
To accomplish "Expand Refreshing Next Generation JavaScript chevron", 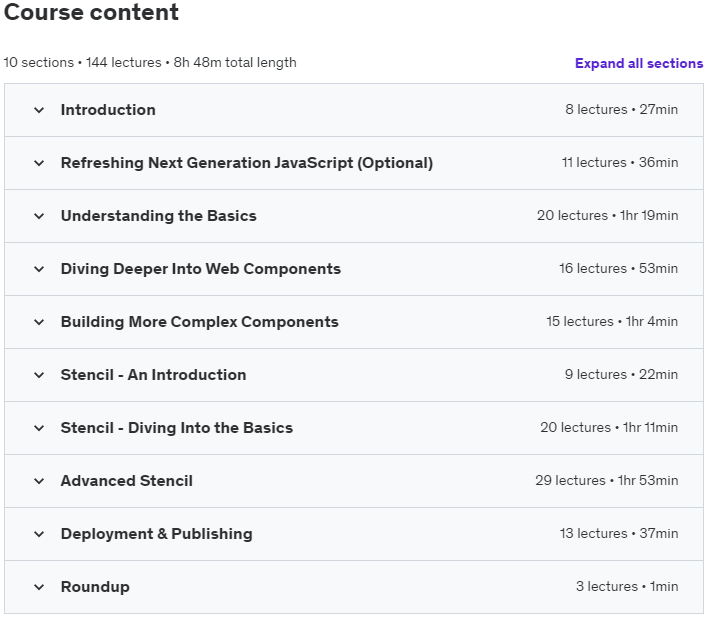I will [x=39, y=163].
